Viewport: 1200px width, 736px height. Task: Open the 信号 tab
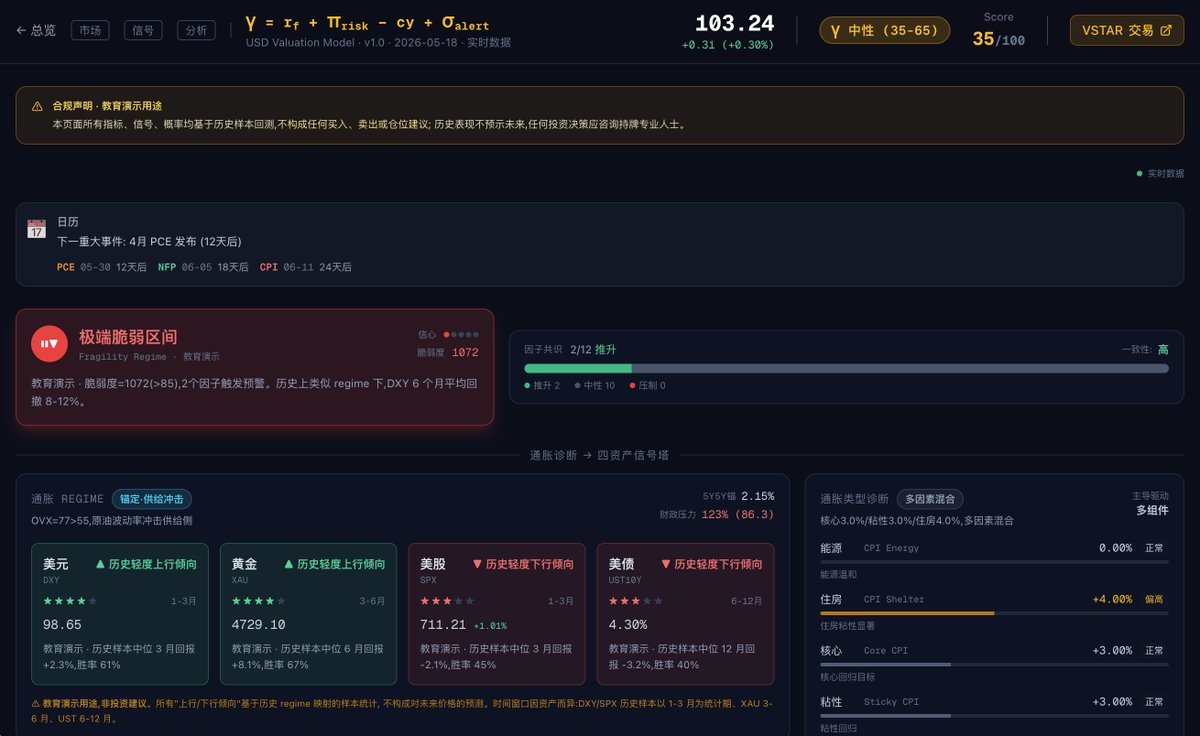coord(143,30)
